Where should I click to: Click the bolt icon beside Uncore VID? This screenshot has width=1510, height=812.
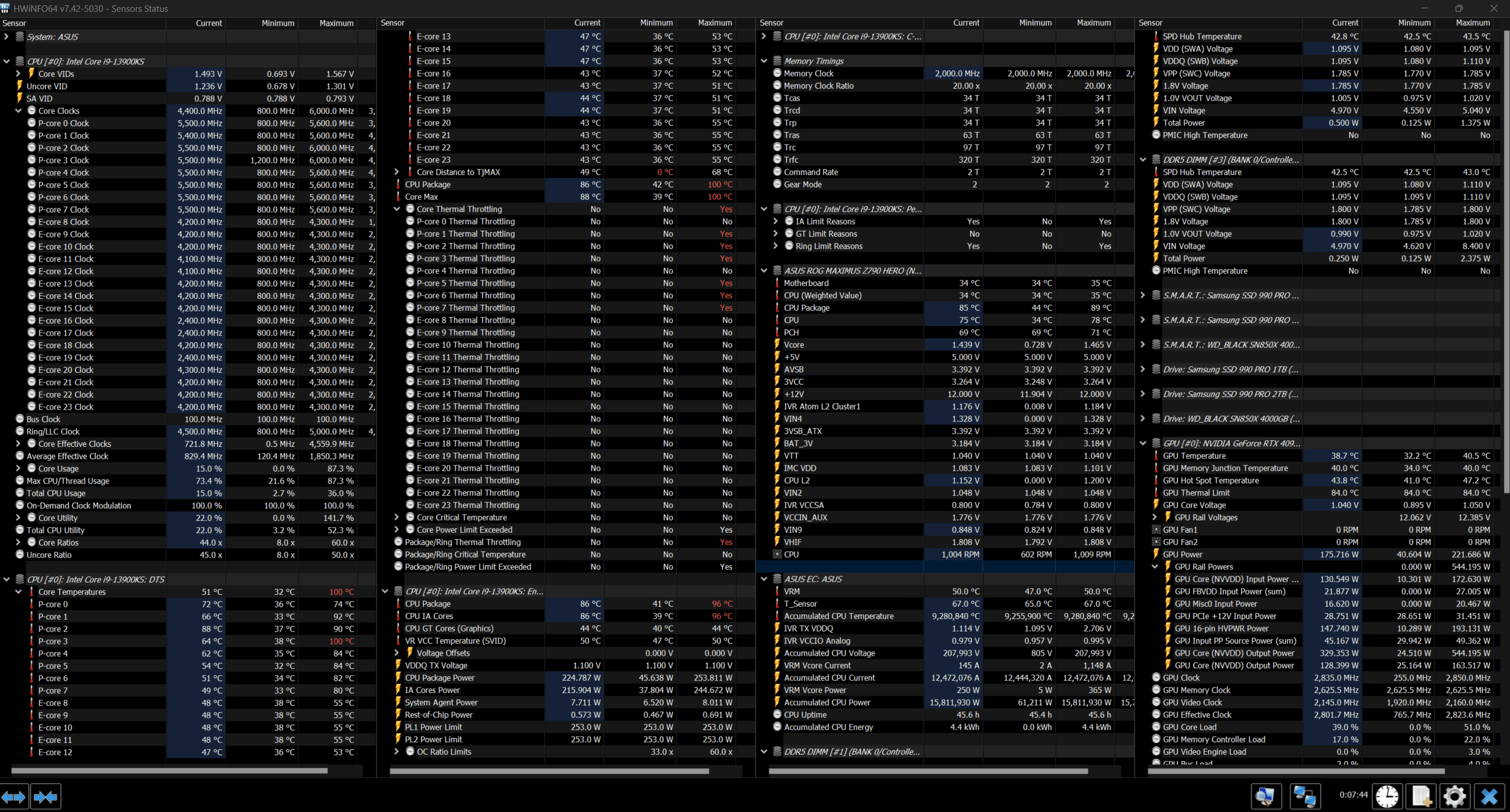[x=20, y=86]
